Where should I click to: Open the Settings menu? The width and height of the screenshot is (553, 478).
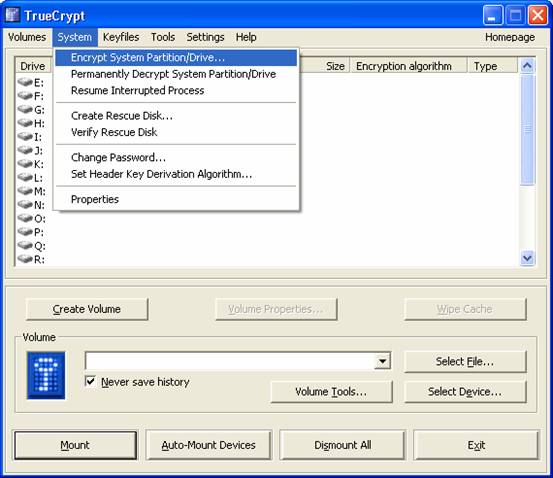[205, 37]
